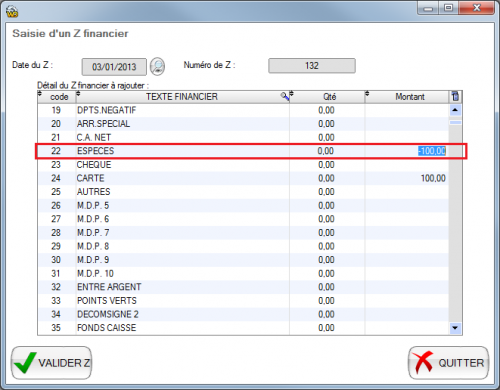Viewport: 500px width, 390px height.
Task: Select the FONDS CAISSE row
Action: pyautogui.click(x=243, y=328)
